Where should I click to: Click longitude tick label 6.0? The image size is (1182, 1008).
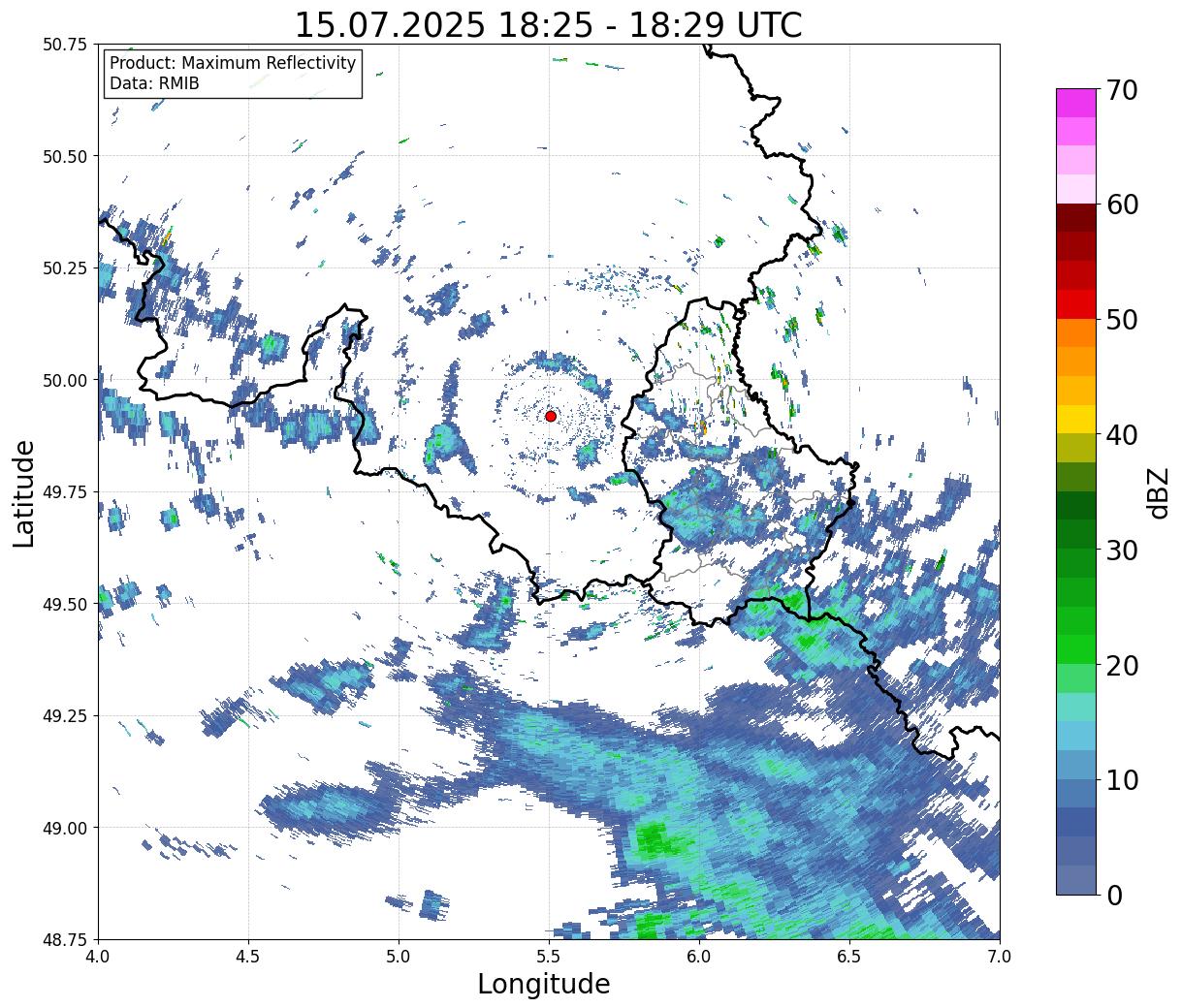pos(699,956)
